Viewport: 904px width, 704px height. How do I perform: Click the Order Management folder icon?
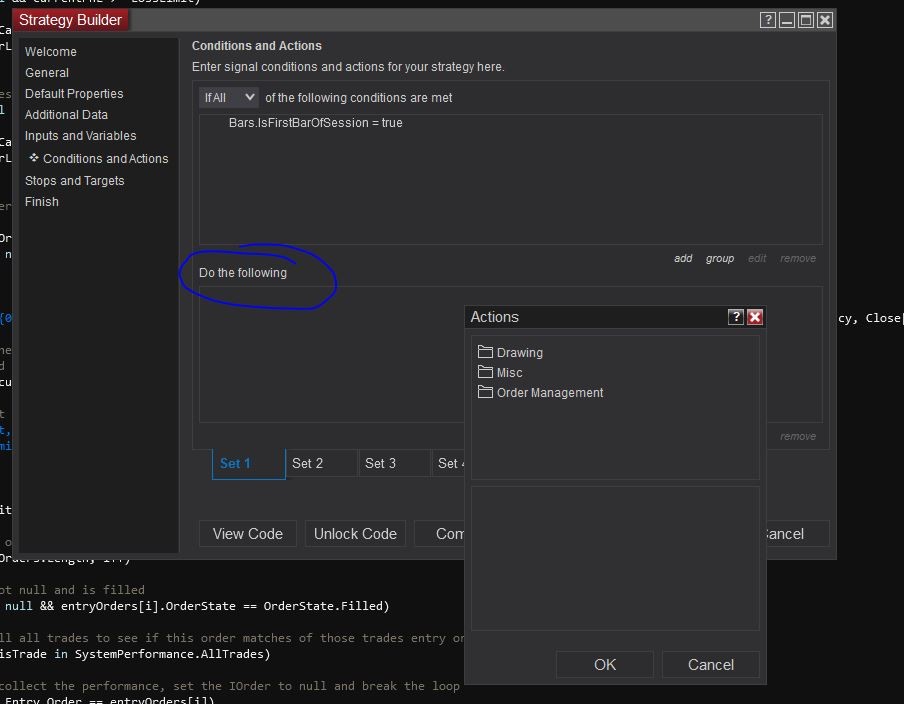(485, 392)
